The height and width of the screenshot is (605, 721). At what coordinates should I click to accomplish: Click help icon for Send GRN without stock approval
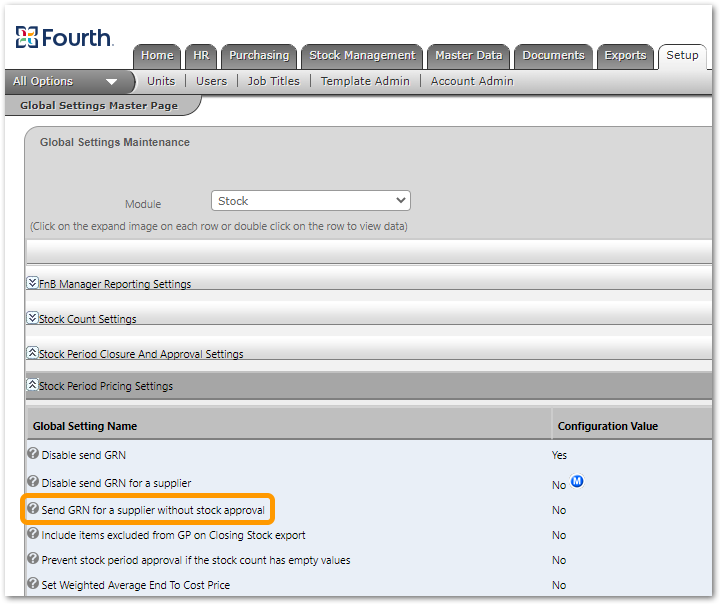pos(33,509)
